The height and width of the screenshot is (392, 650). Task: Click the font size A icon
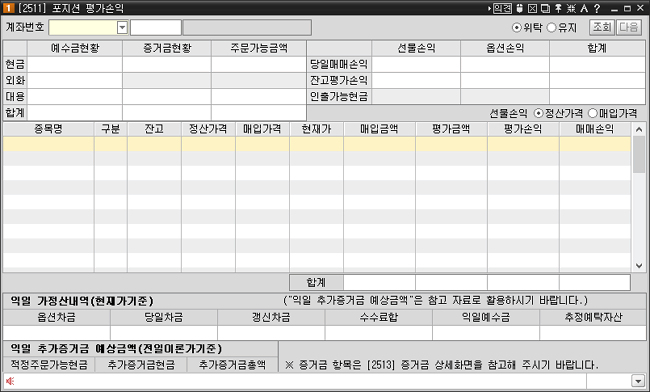pos(584,8)
